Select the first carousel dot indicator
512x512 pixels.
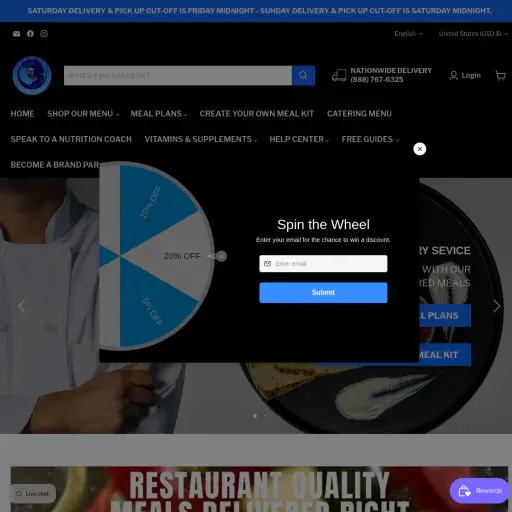tap(255, 416)
